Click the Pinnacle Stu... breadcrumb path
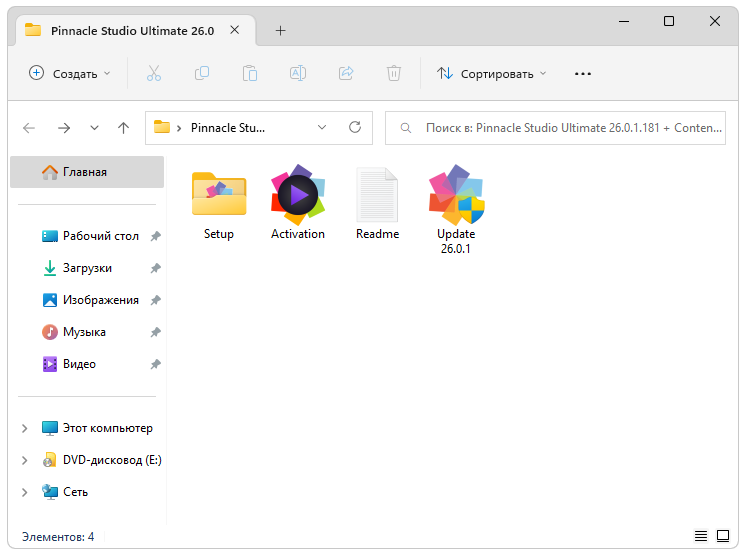 [x=228, y=128]
